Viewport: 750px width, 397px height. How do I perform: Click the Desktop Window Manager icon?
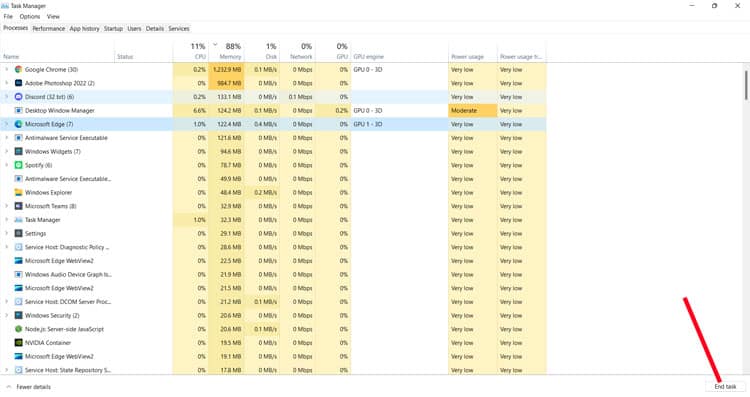pyautogui.click(x=18, y=110)
